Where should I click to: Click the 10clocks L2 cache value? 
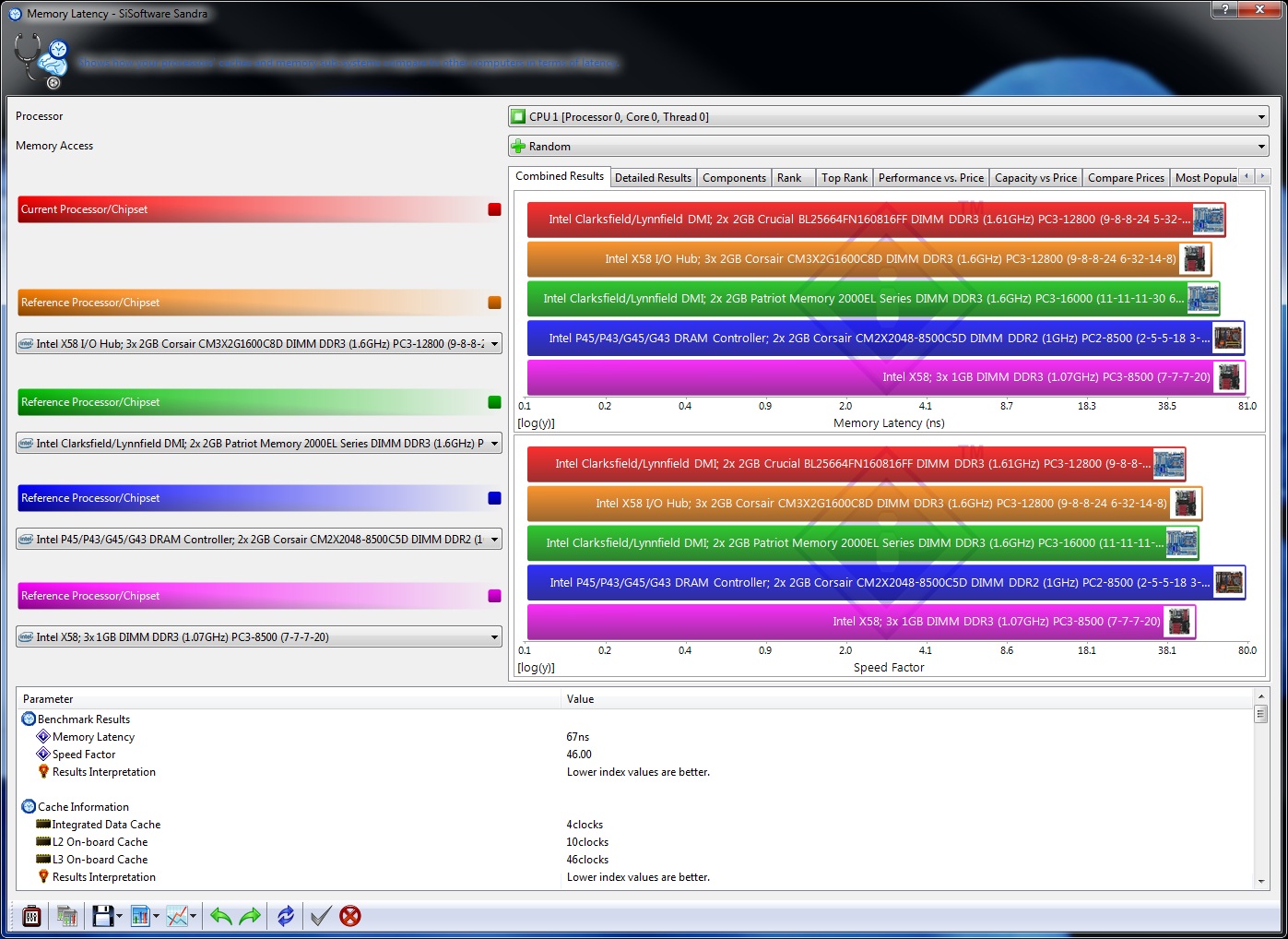click(587, 842)
